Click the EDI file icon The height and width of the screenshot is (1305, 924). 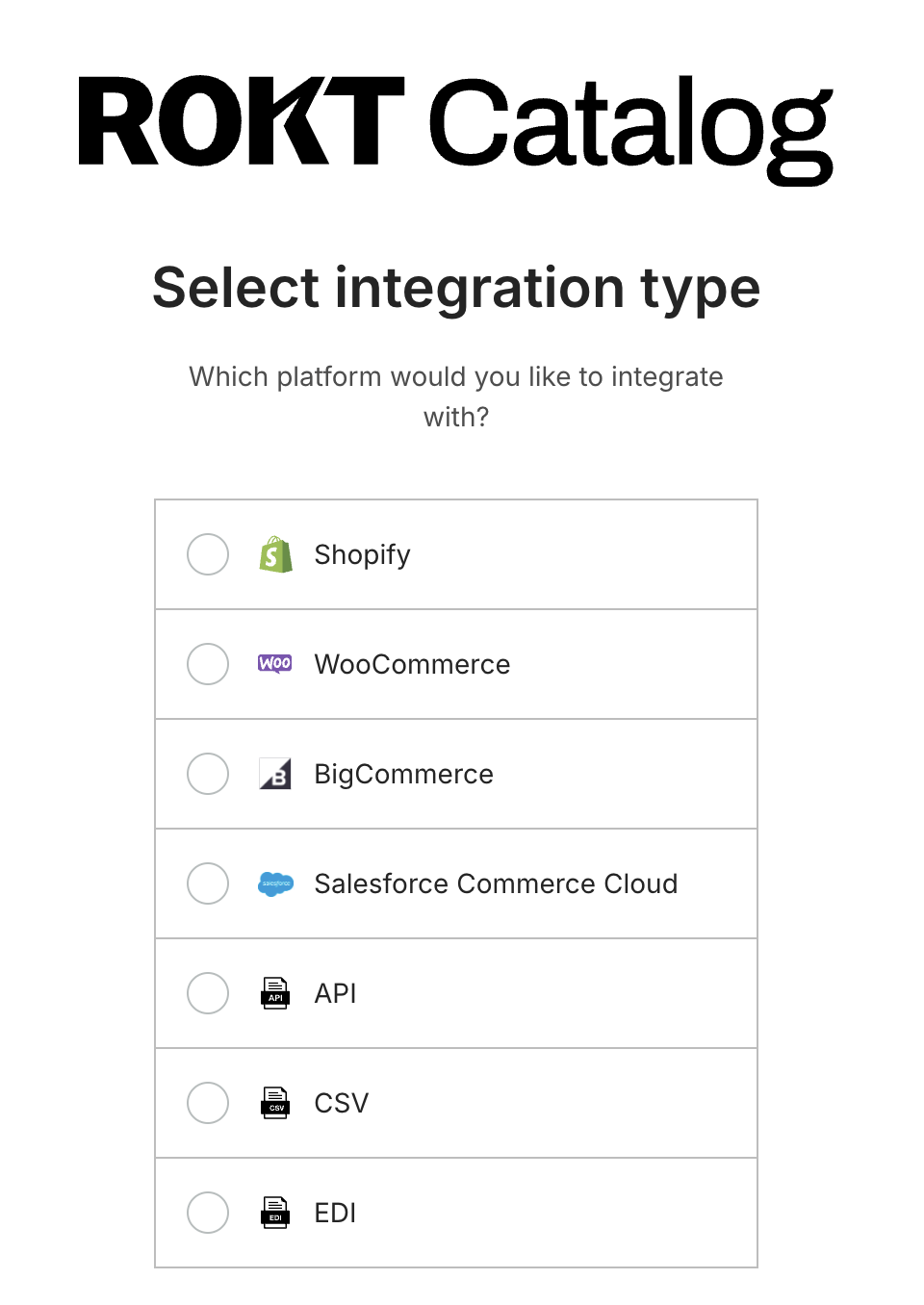pos(275,1213)
